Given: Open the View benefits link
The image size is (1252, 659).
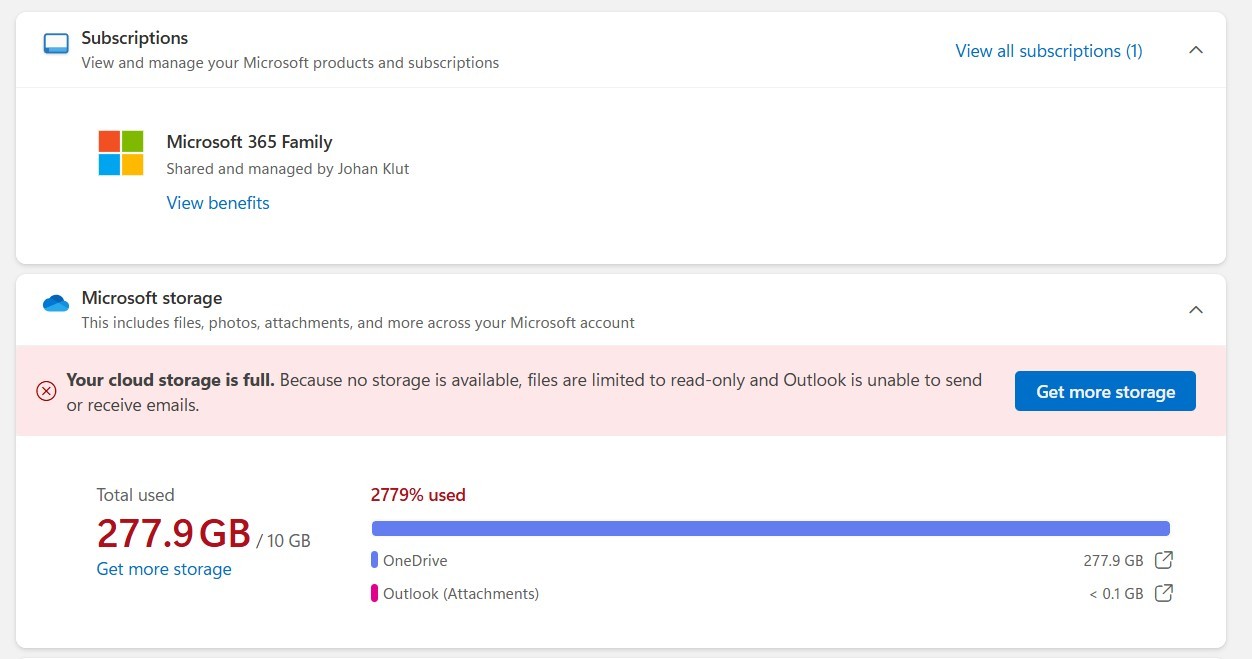Looking at the screenshot, I should click(x=218, y=203).
